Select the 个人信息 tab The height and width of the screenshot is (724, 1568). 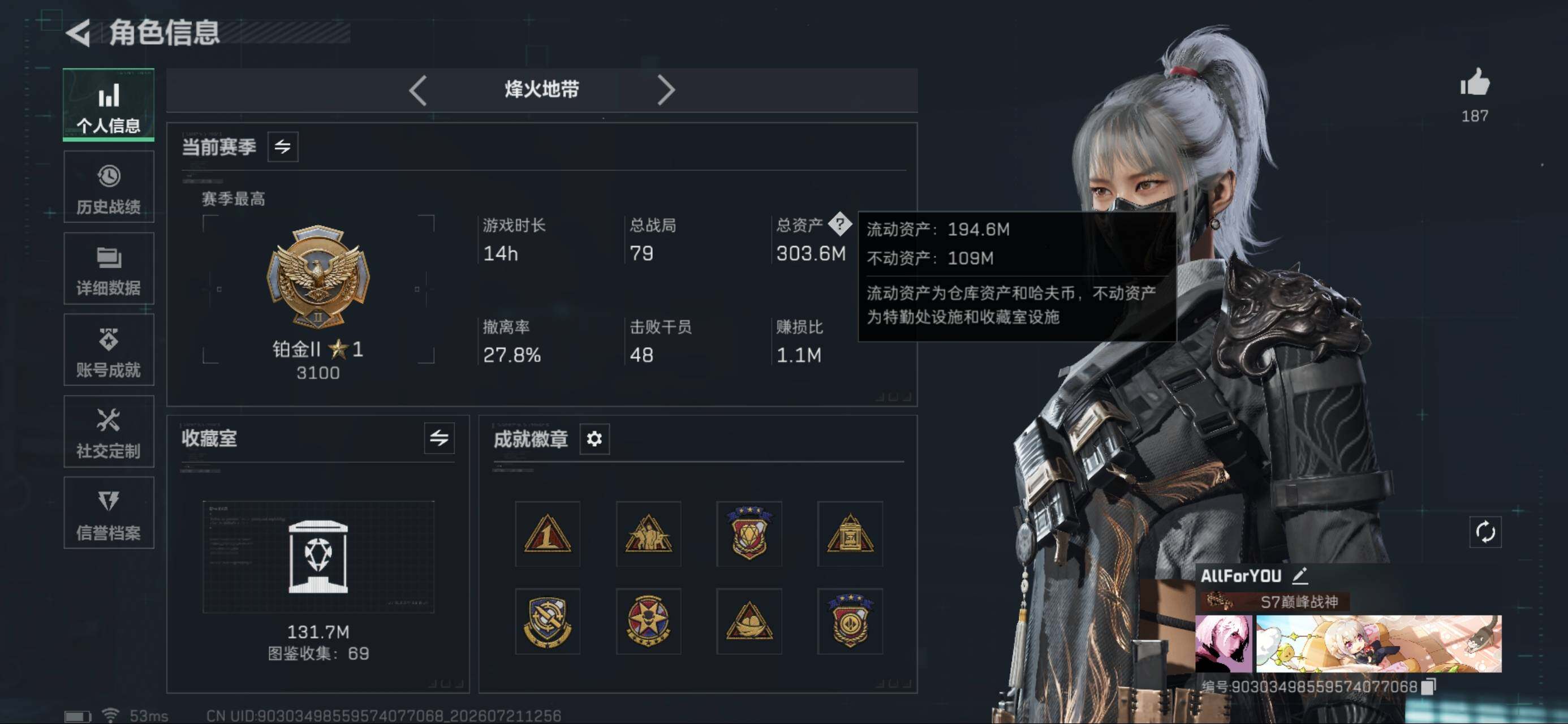(x=109, y=105)
